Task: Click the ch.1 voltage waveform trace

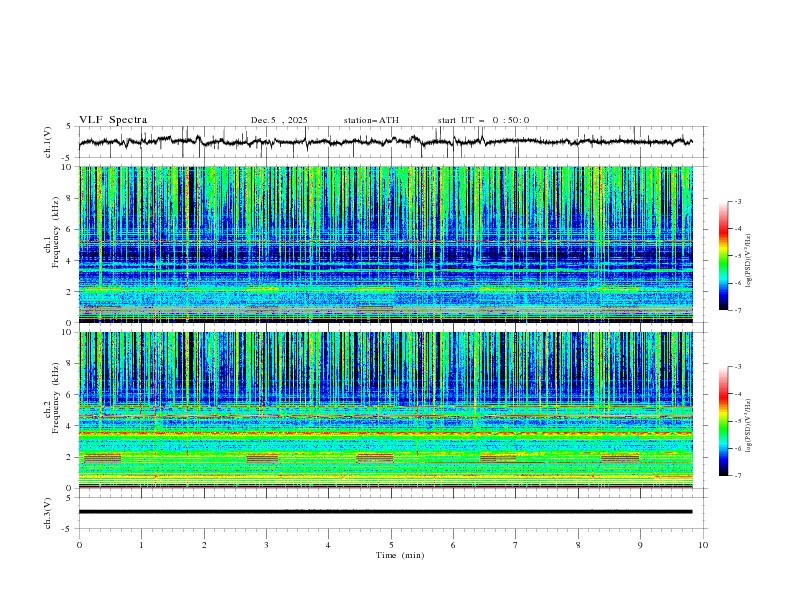Action: [385, 142]
